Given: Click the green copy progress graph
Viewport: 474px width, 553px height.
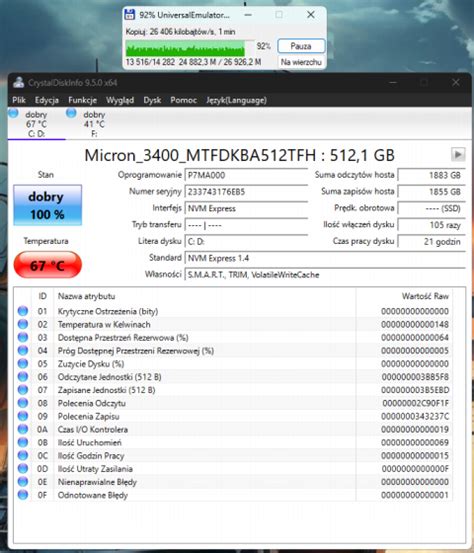Looking at the screenshot, I should pos(185,48).
